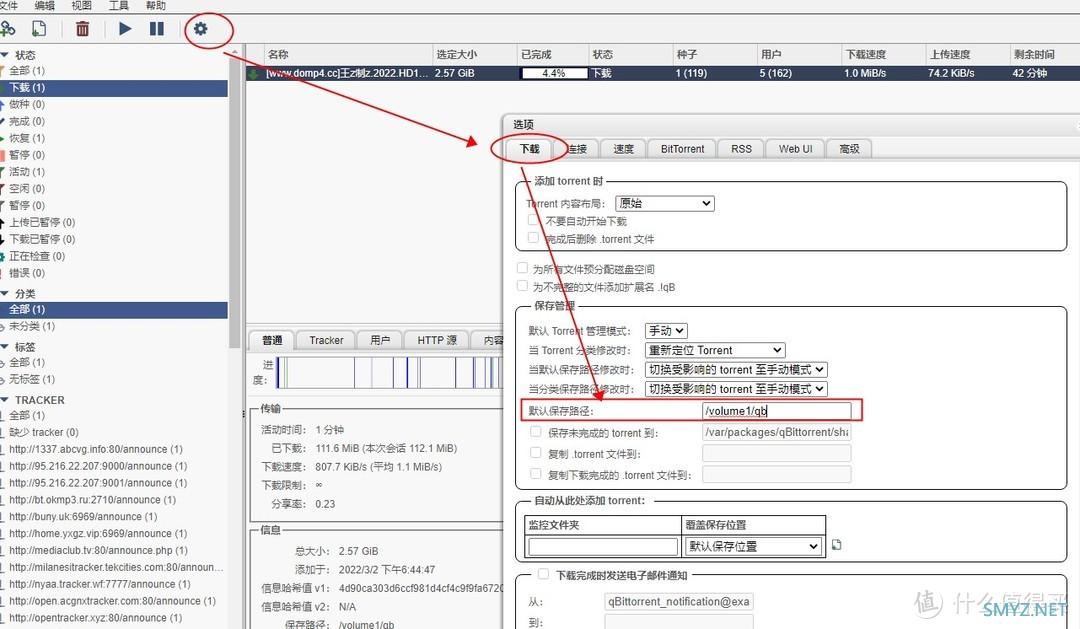Open the Tracker details tab

click(x=326, y=340)
